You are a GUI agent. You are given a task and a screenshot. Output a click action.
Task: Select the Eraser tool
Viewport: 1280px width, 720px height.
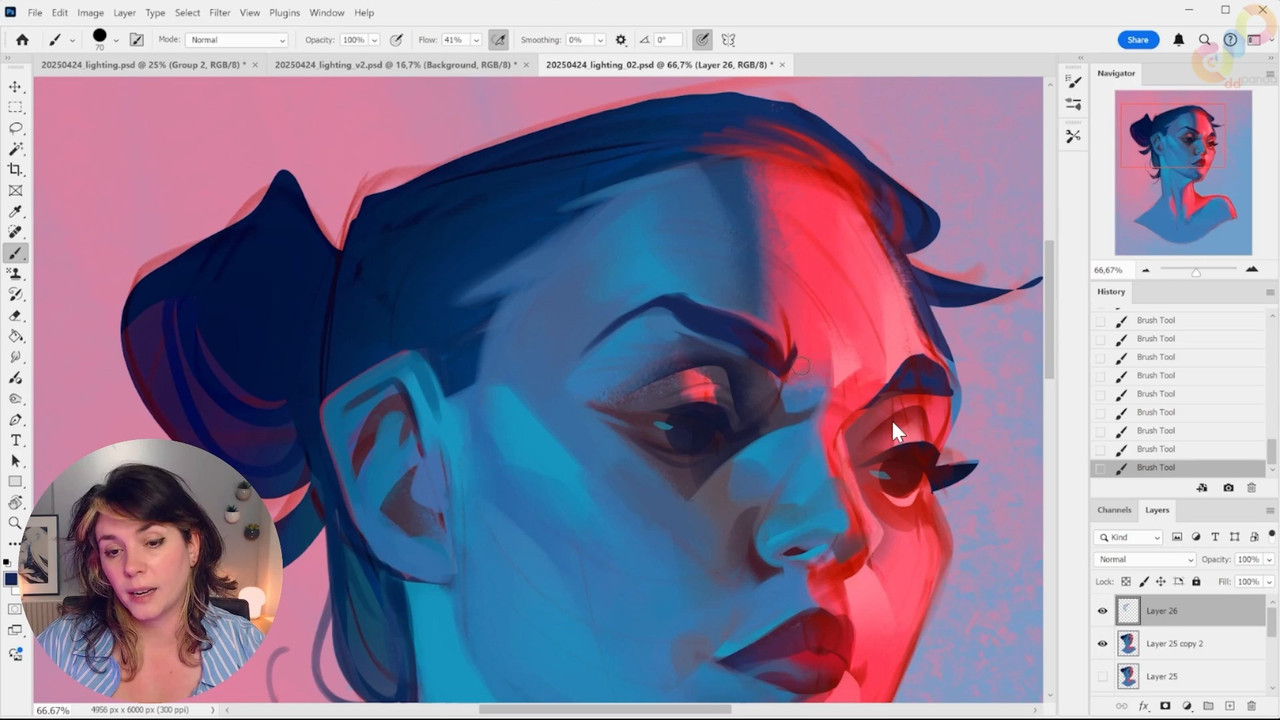[x=15, y=316]
